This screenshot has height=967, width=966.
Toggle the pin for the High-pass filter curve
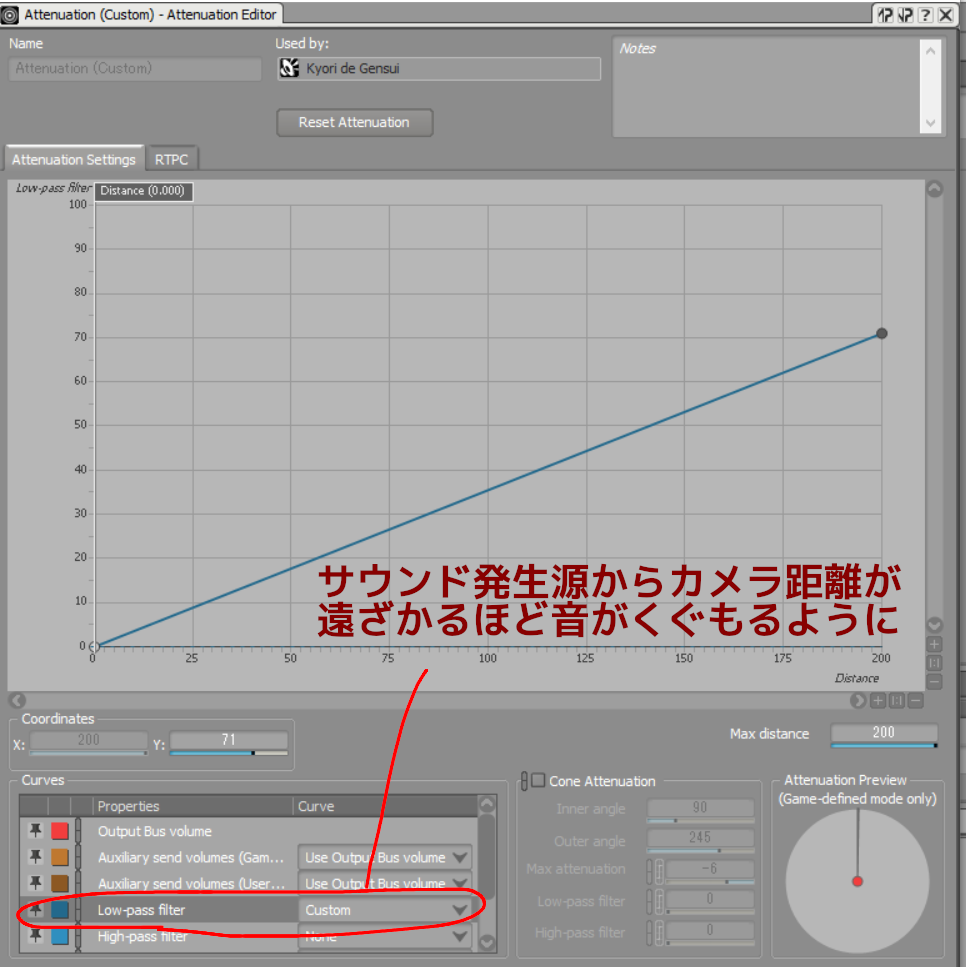(35, 936)
